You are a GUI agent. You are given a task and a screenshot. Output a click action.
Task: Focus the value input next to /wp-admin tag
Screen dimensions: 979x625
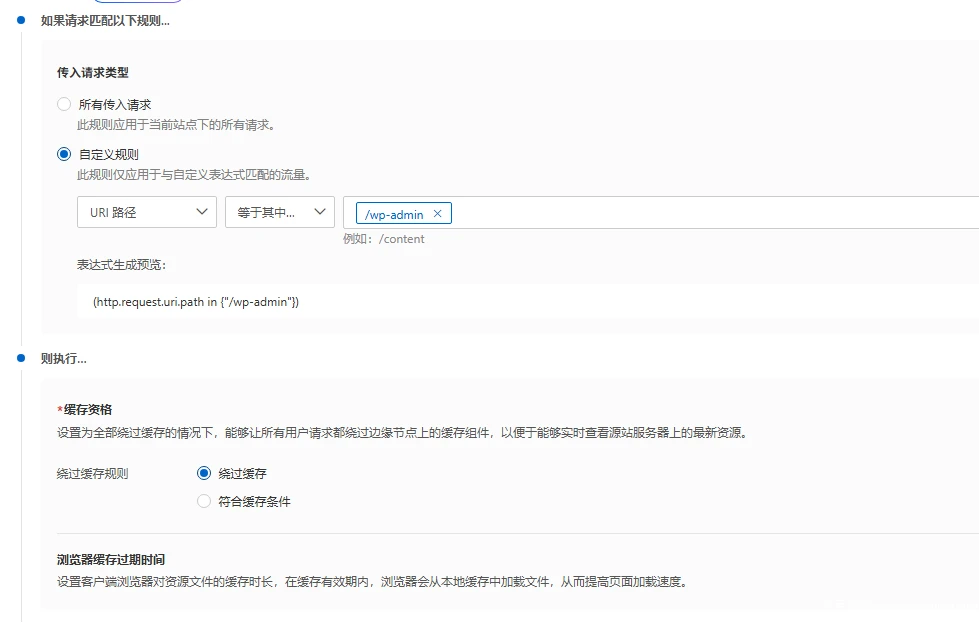(x=700, y=213)
